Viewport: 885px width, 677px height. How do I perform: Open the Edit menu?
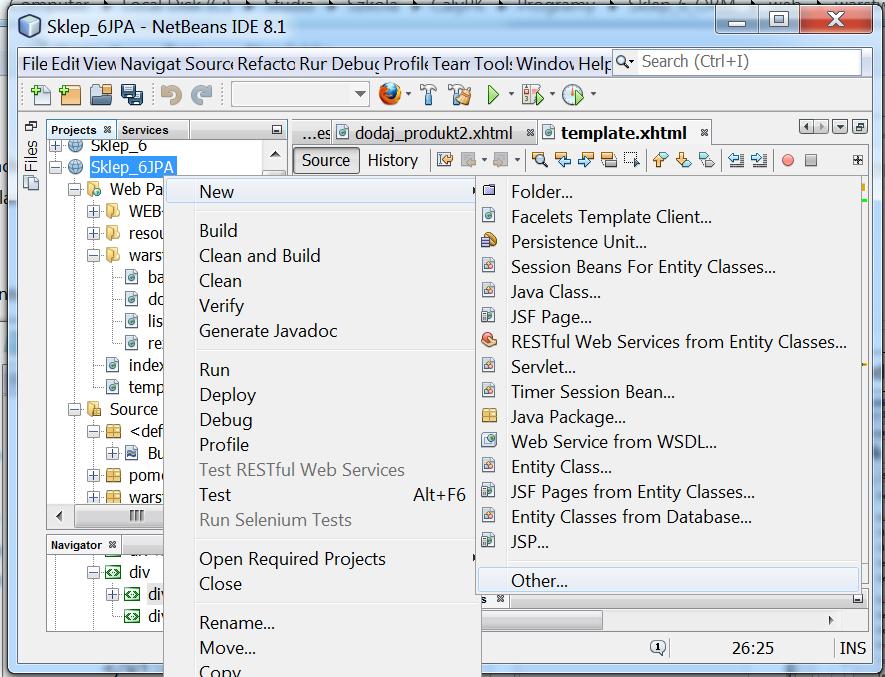(x=65, y=64)
